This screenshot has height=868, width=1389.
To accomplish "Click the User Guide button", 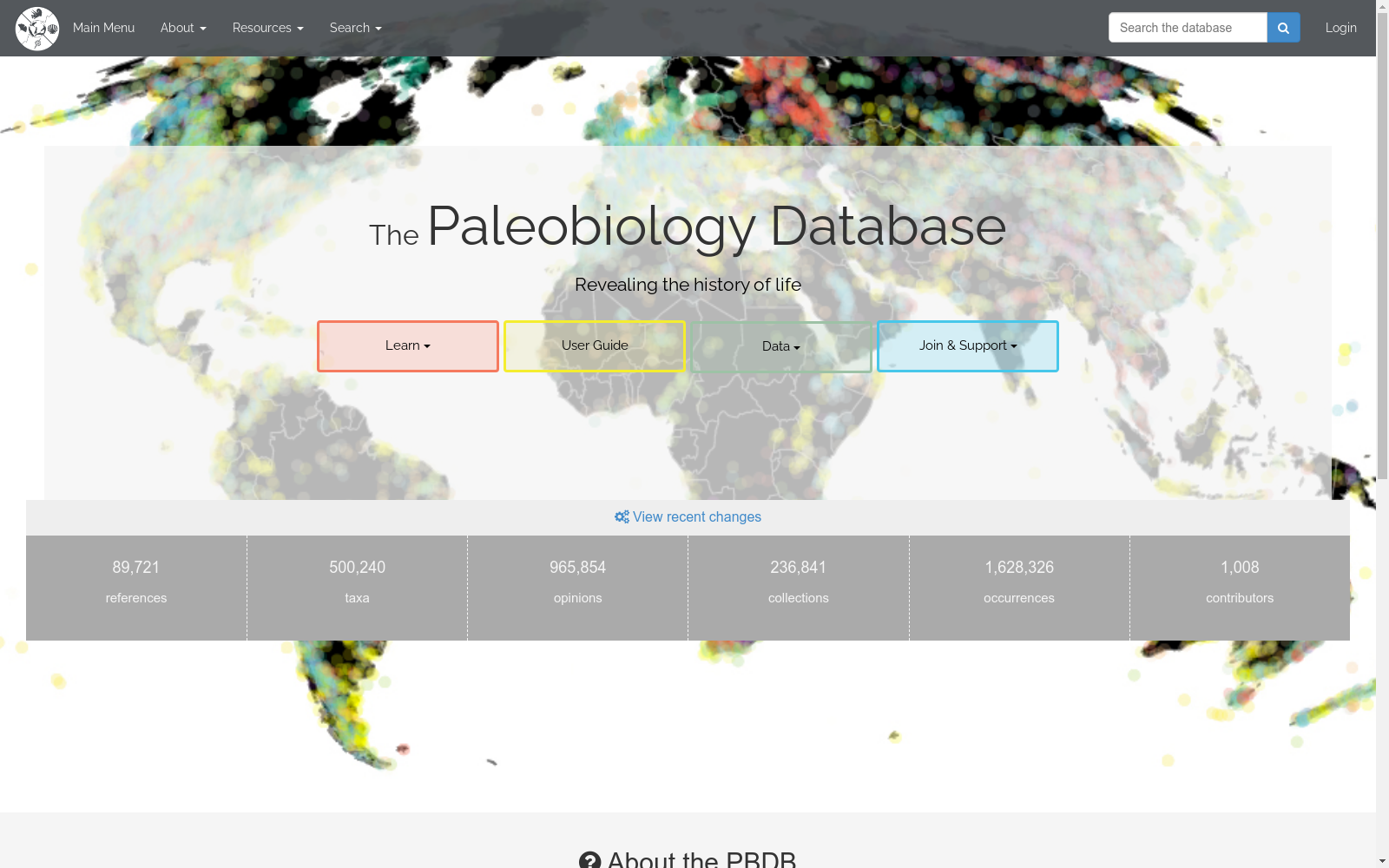I will click(595, 346).
